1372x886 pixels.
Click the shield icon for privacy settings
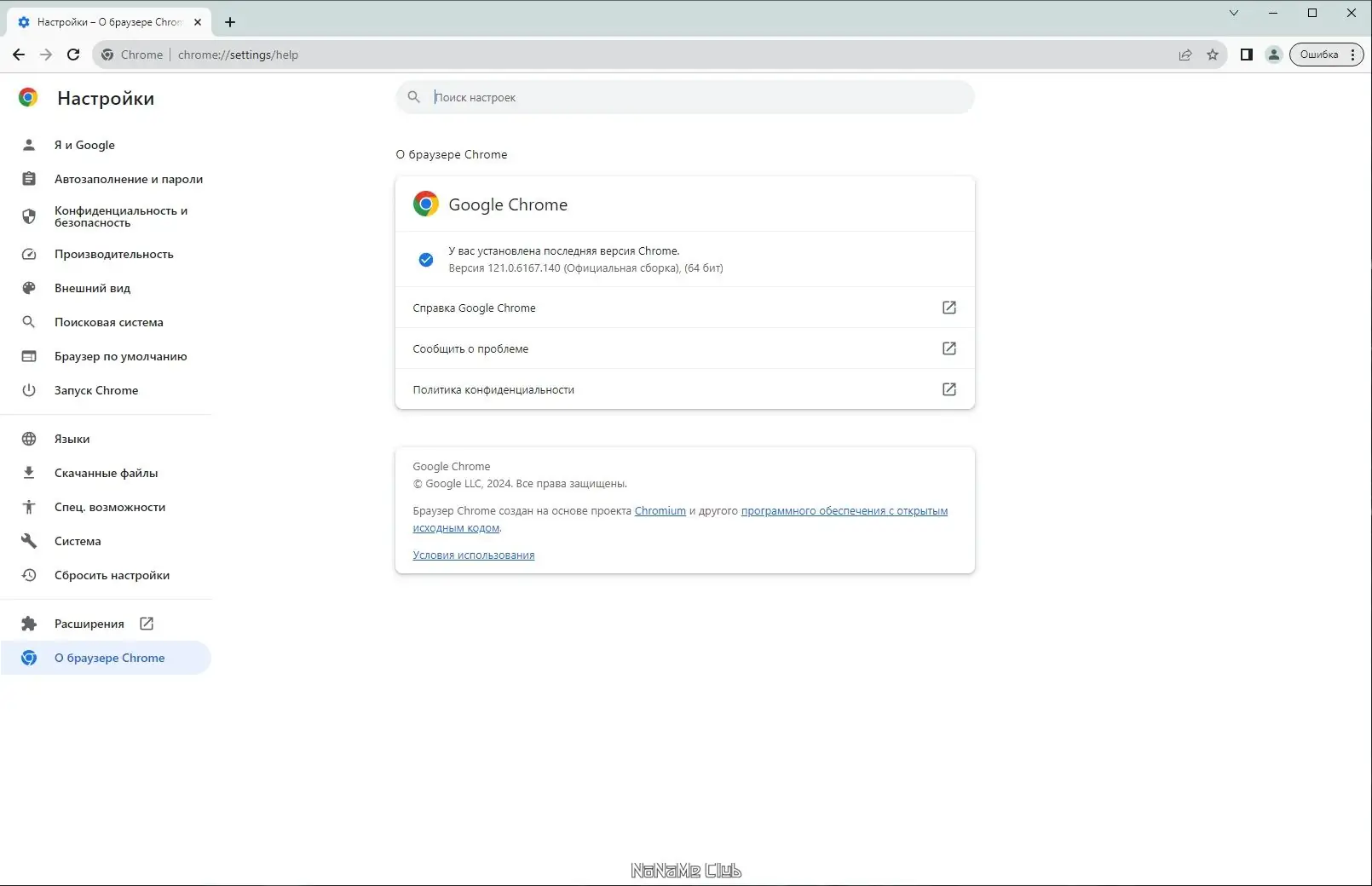click(x=29, y=216)
